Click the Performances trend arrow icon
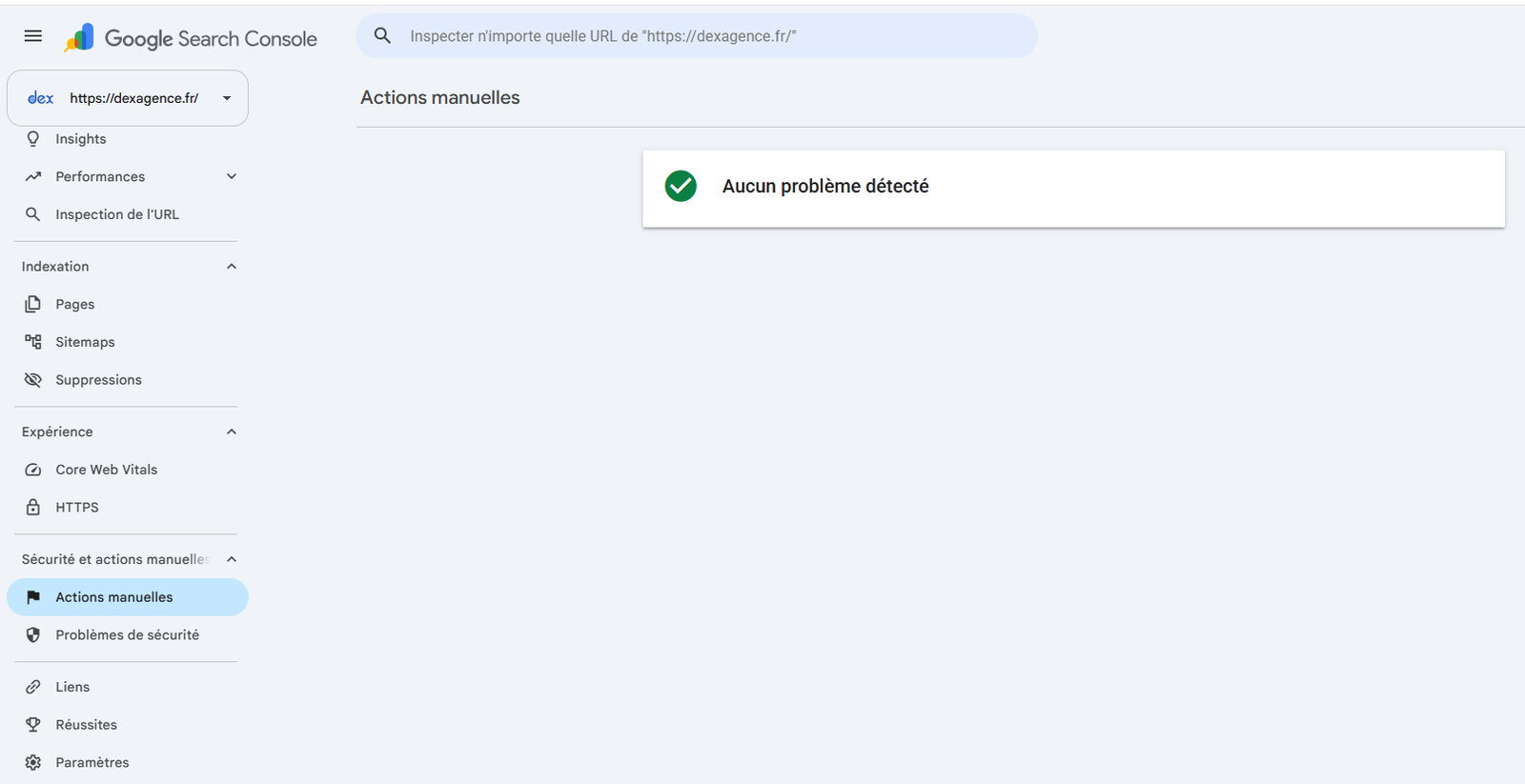 (x=33, y=176)
